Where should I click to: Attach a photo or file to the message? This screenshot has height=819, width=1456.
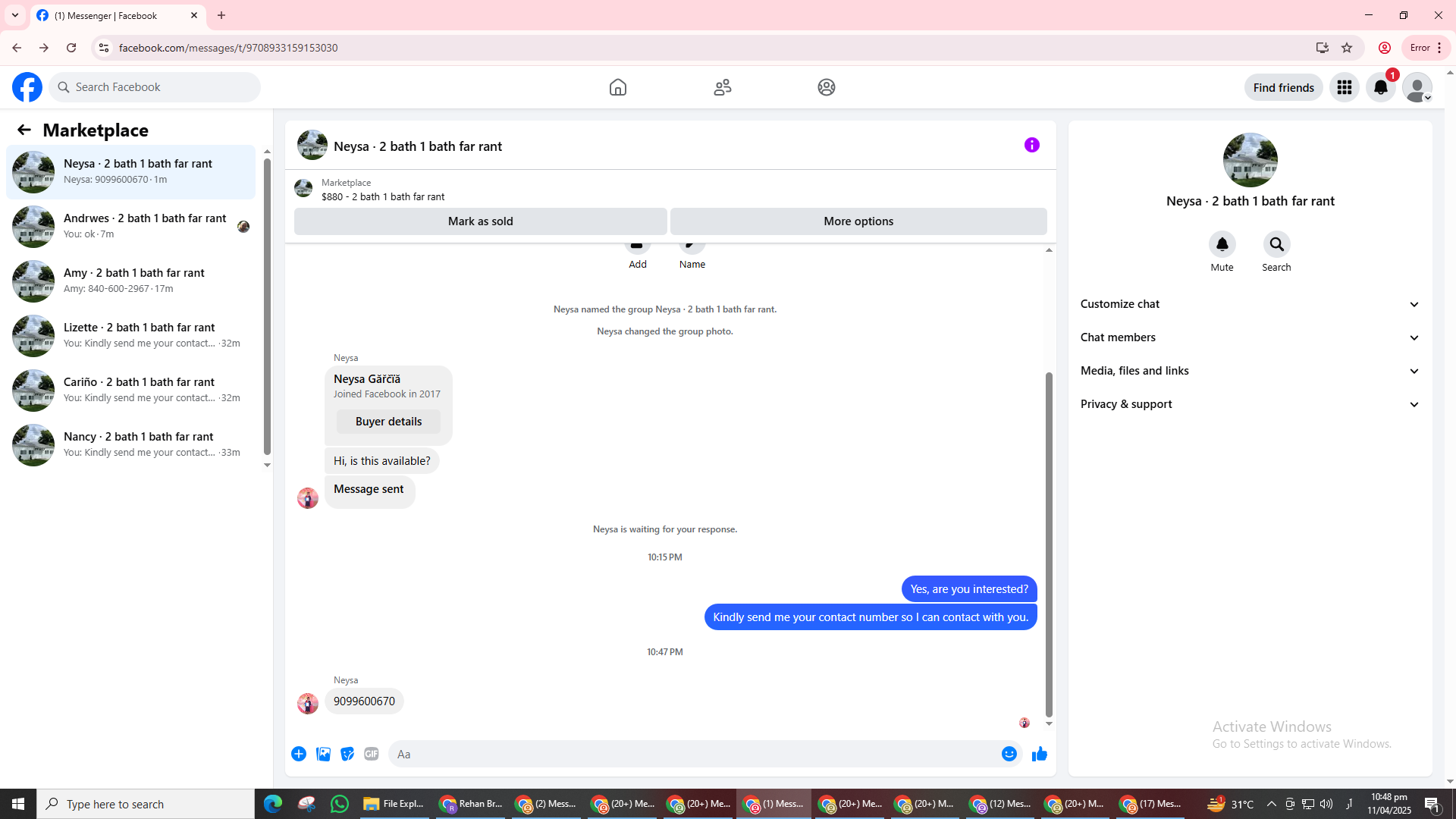[x=323, y=754]
